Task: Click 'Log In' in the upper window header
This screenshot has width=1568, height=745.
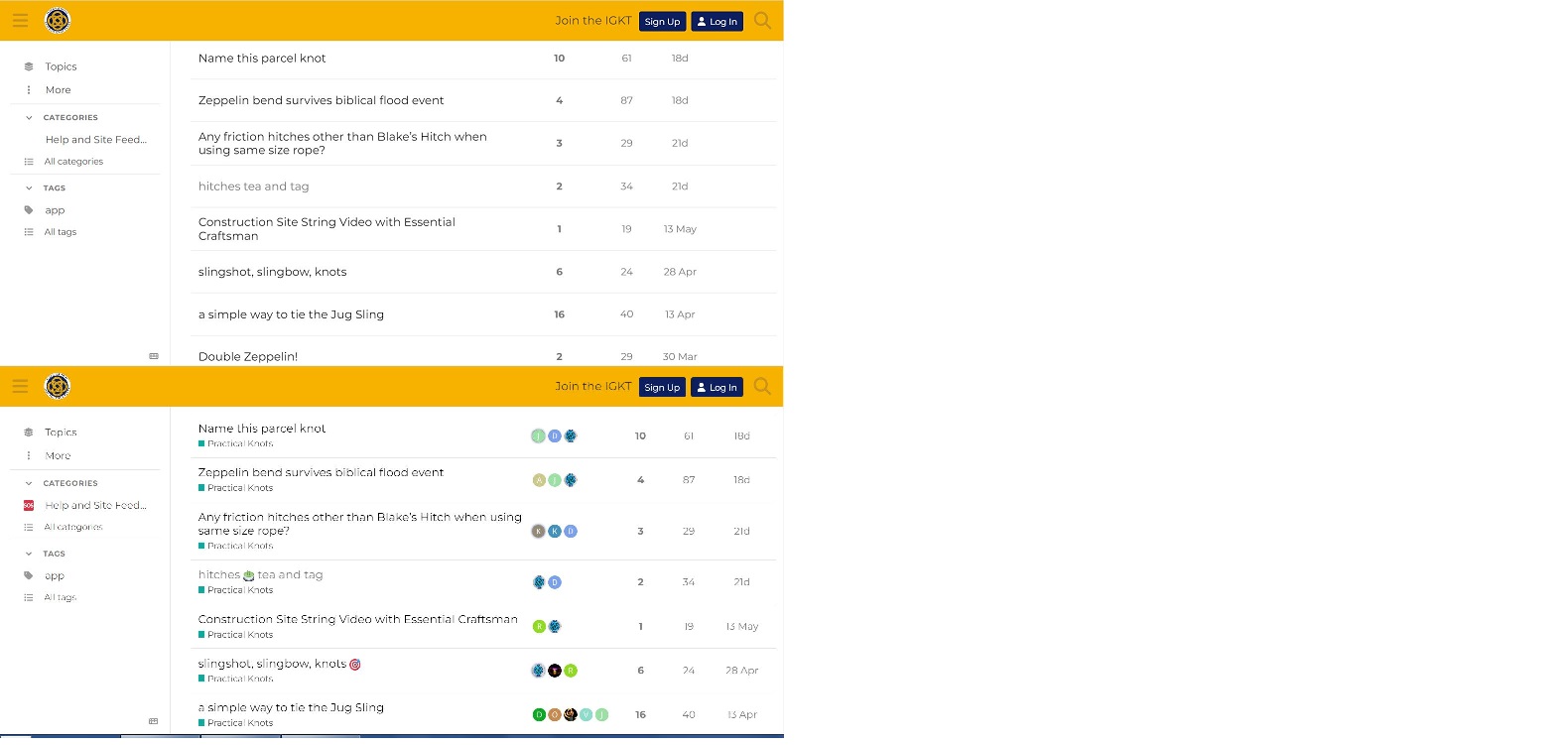Action: pyautogui.click(x=717, y=21)
